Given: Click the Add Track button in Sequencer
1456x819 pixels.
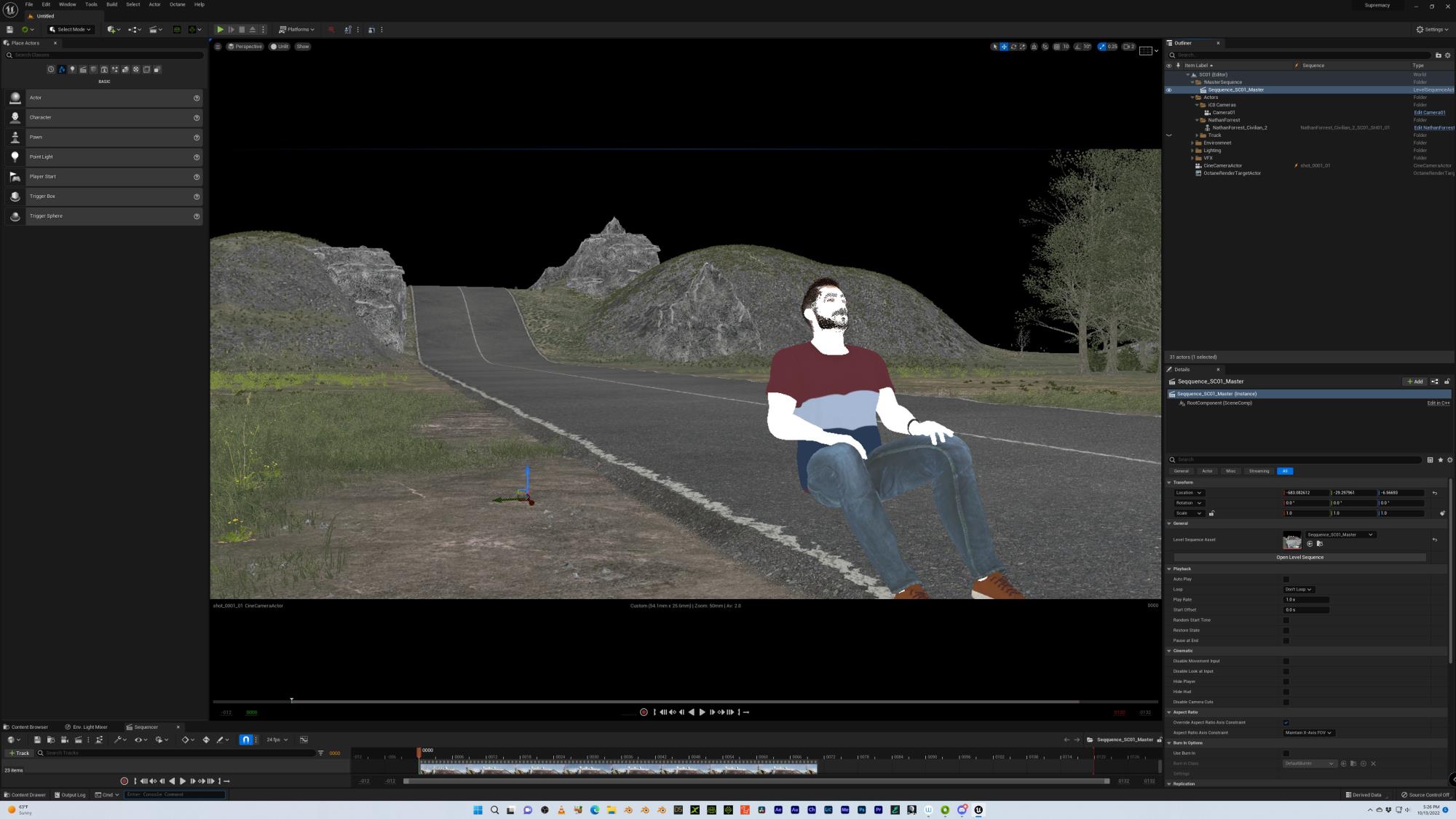Looking at the screenshot, I should [19, 753].
